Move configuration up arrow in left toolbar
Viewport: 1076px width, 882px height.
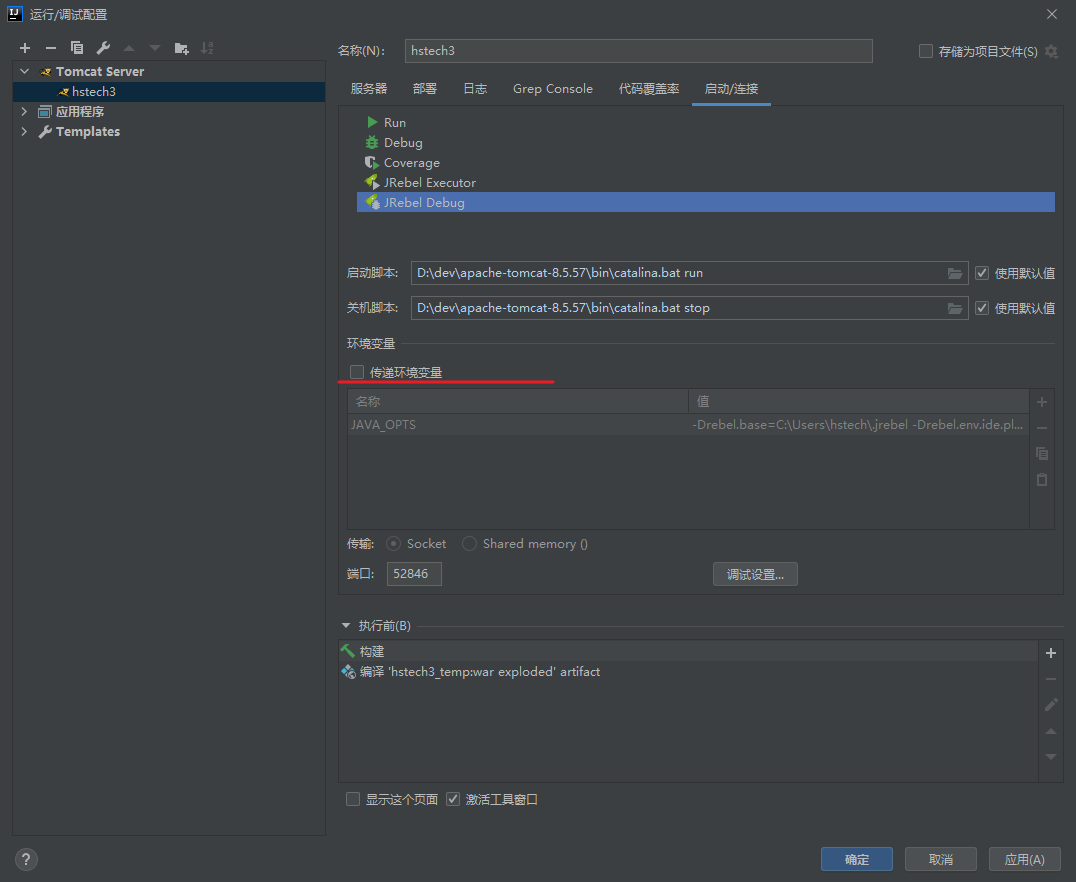tap(129, 48)
